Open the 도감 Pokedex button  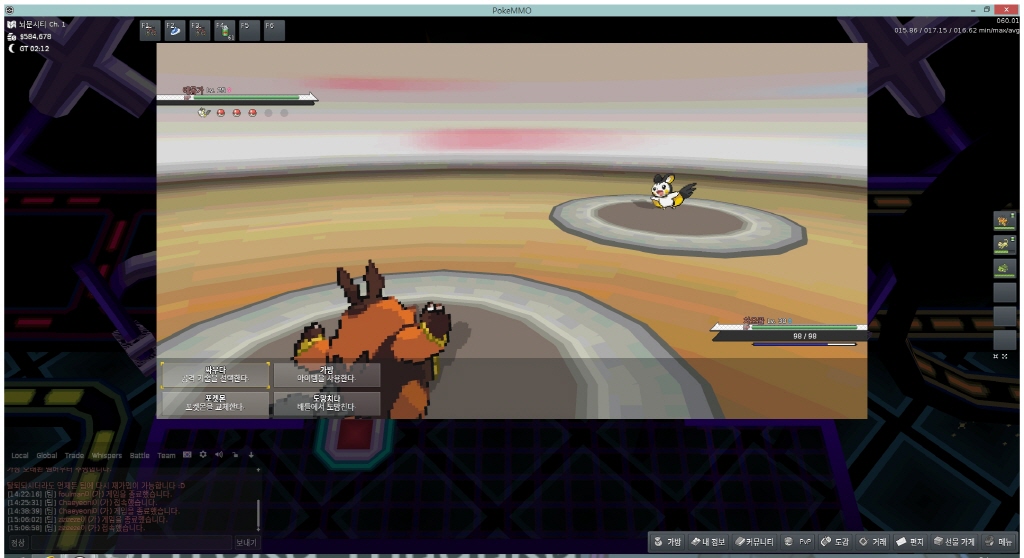click(835, 541)
